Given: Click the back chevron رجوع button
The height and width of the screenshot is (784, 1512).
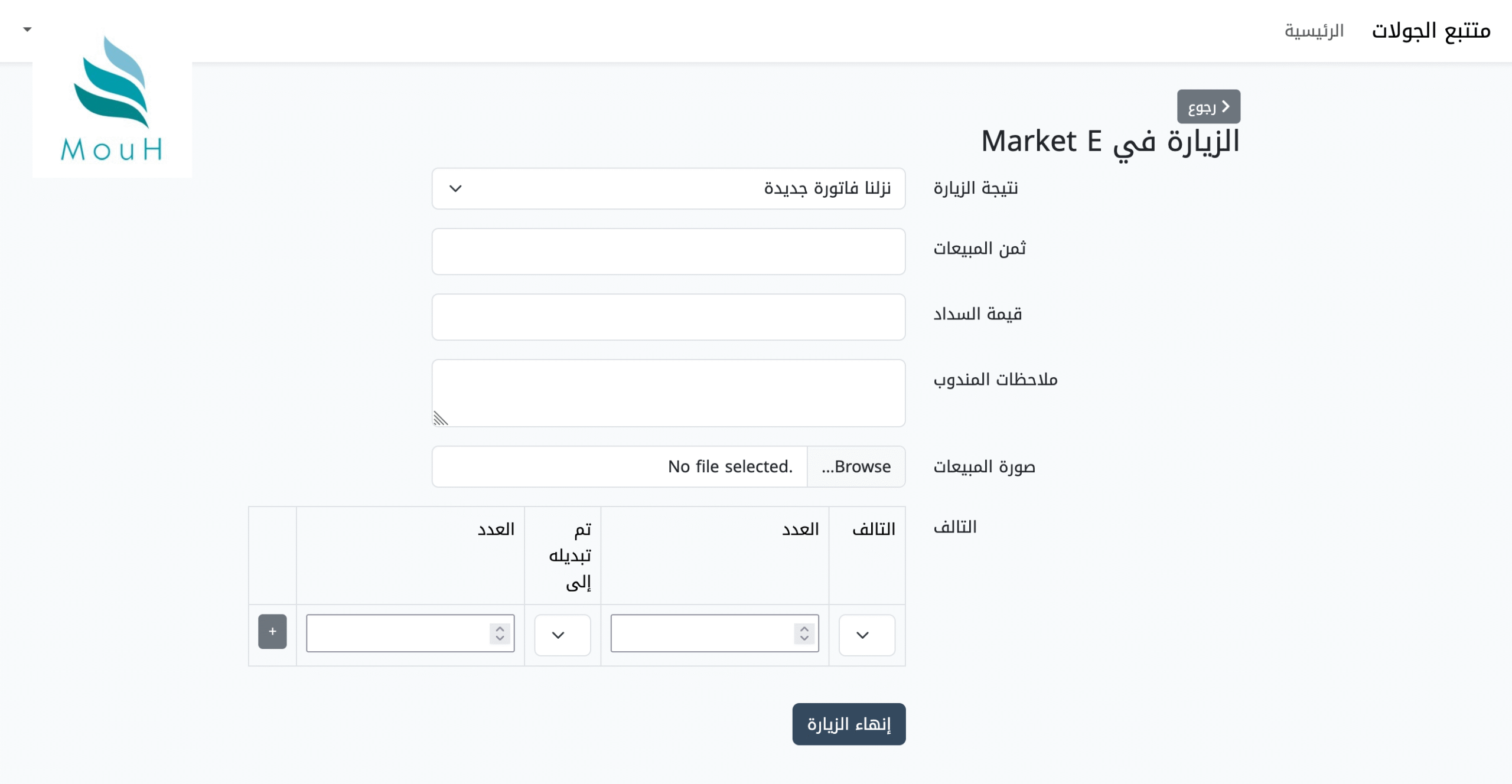Looking at the screenshot, I should click(1208, 107).
